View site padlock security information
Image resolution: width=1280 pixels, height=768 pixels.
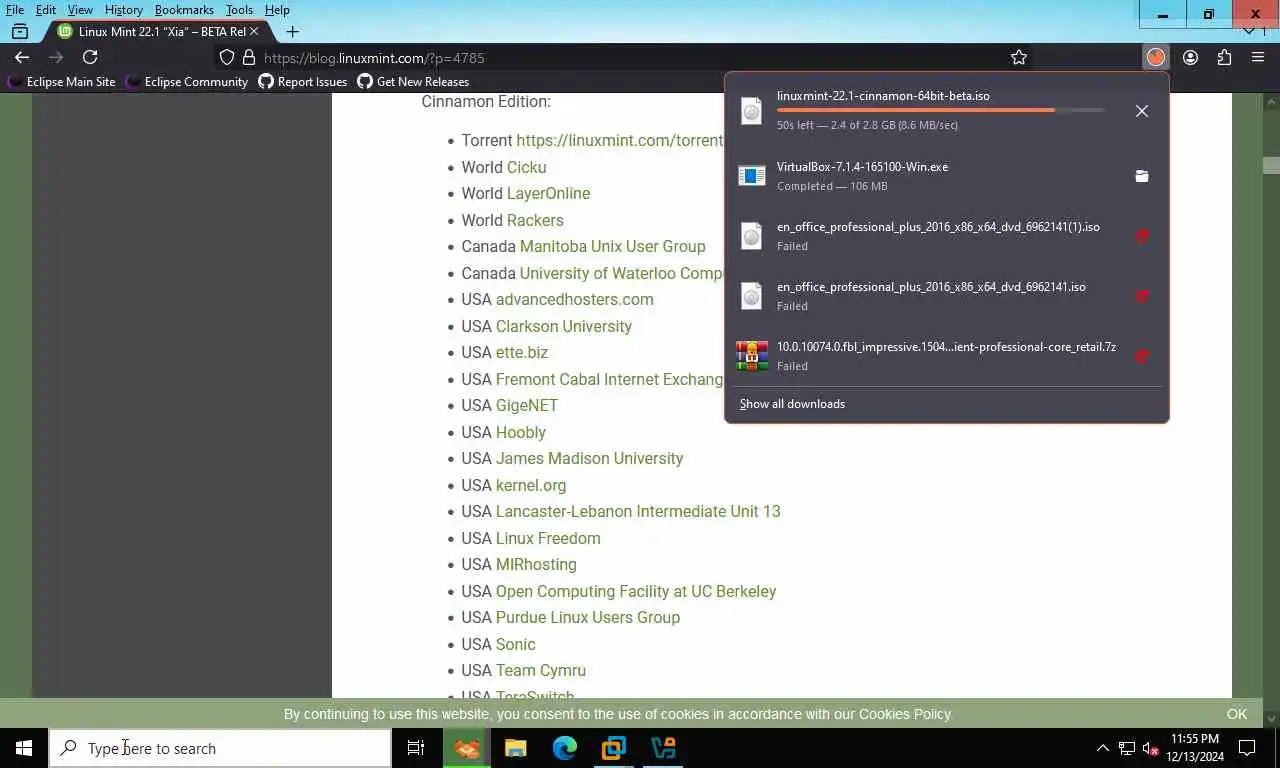(x=249, y=57)
